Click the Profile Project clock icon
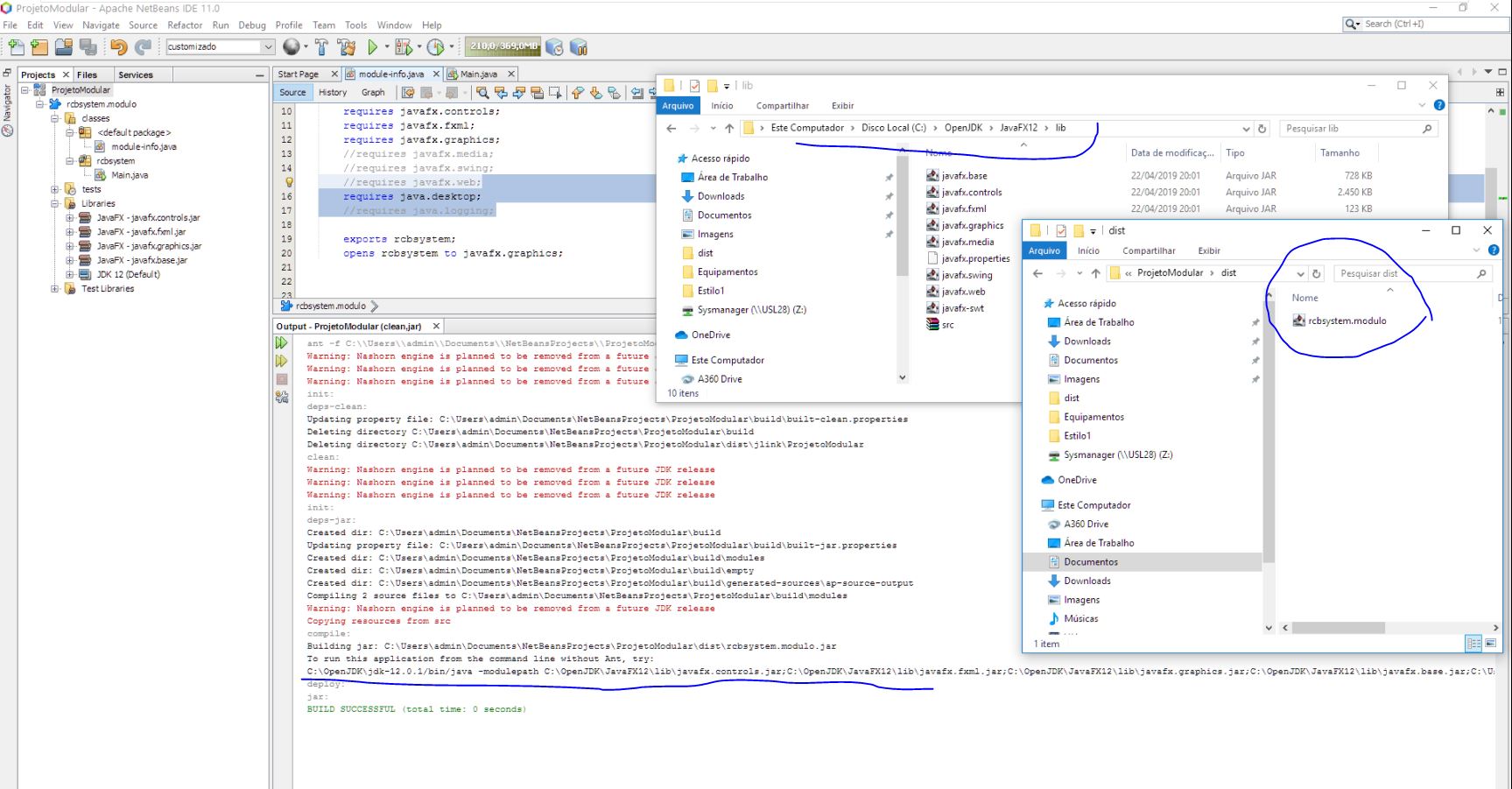The image size is (1512, 789). pyautogui.click(x=435, y=47)
